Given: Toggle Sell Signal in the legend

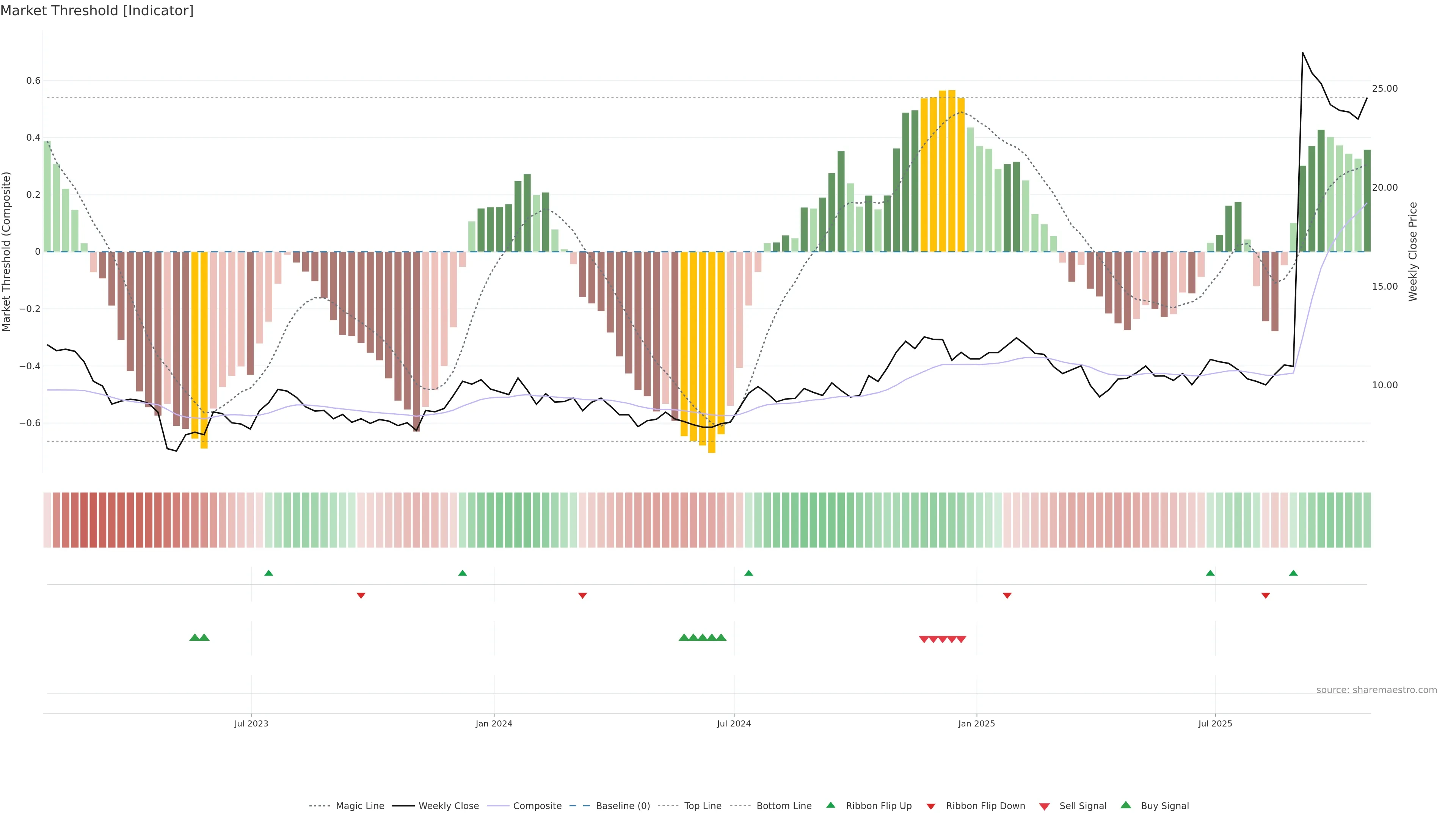Looking at the screenshot, I should [x=1083, y=806].
